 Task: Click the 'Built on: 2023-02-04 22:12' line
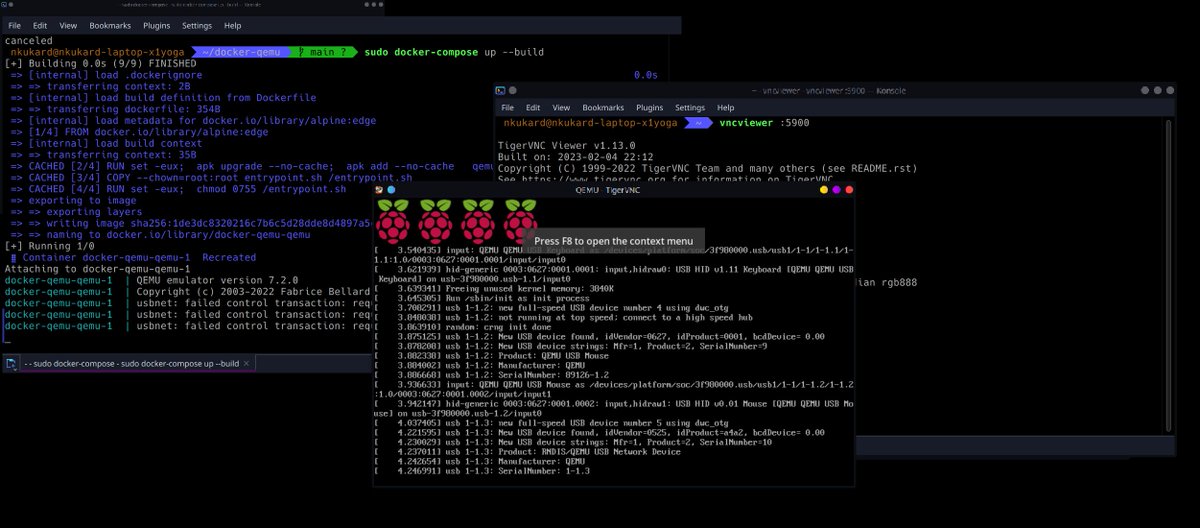(x=575, y=157)
